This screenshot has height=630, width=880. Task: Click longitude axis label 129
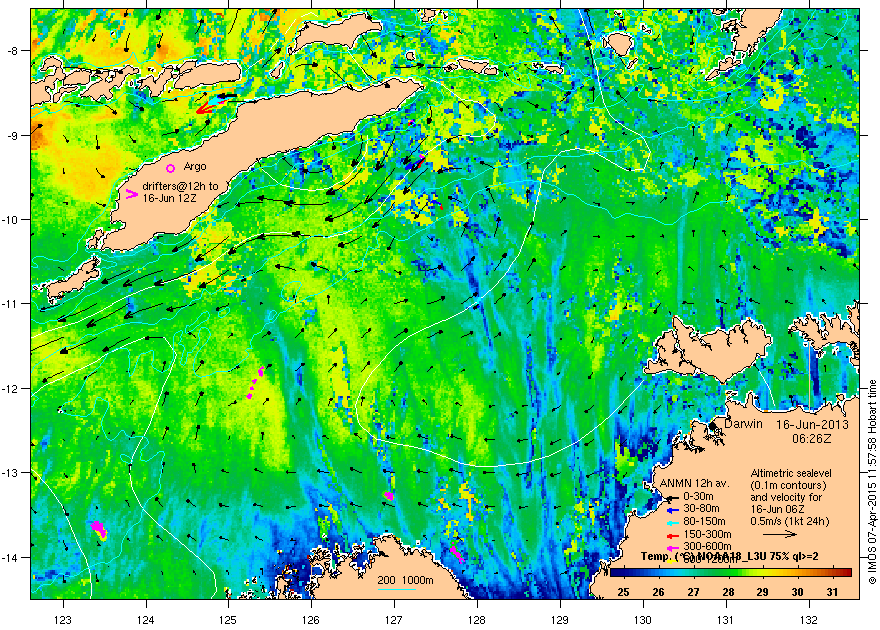[x=560, y=620]
